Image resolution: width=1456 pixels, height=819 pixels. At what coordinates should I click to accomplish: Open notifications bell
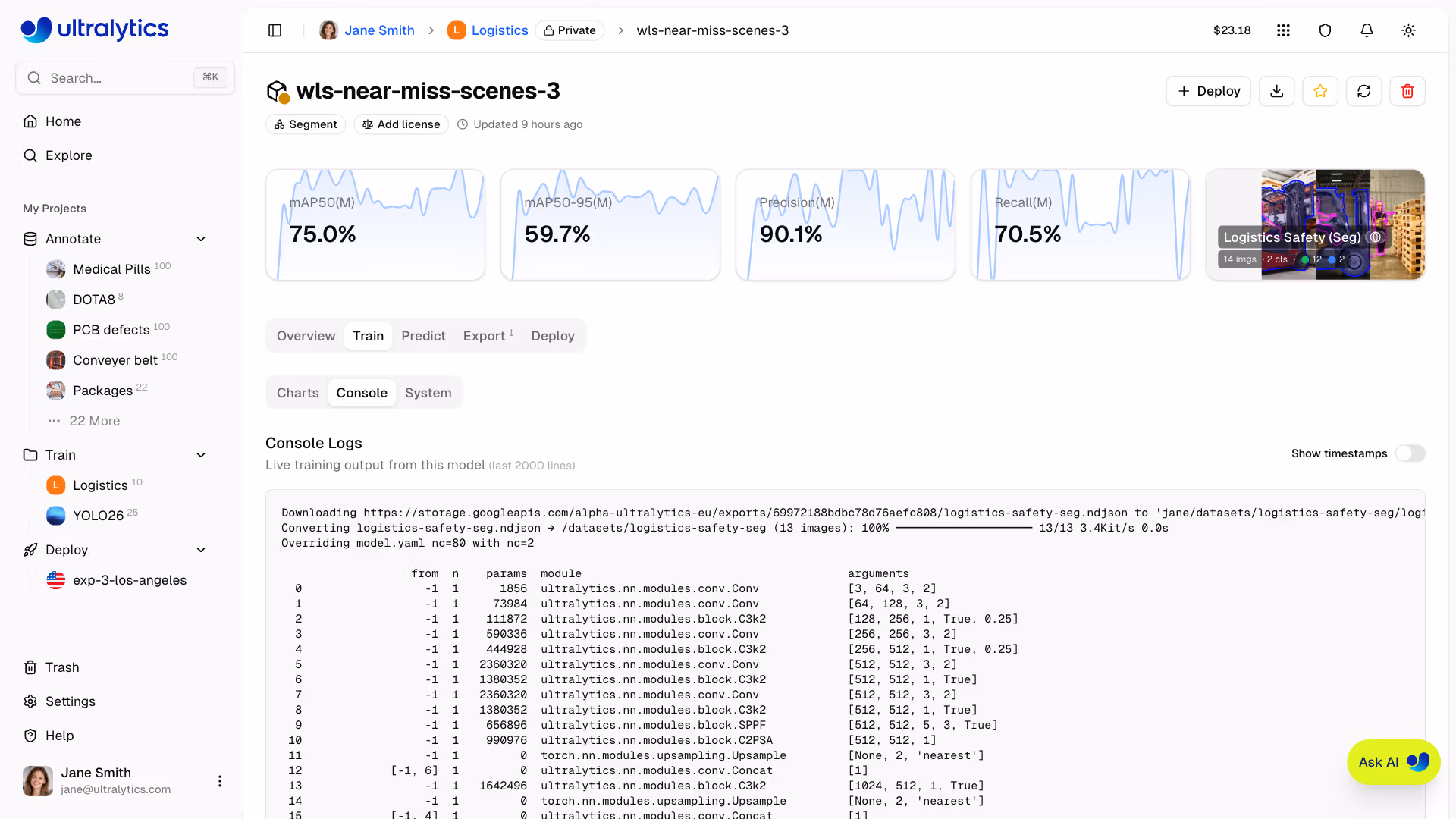(1367, 30)
